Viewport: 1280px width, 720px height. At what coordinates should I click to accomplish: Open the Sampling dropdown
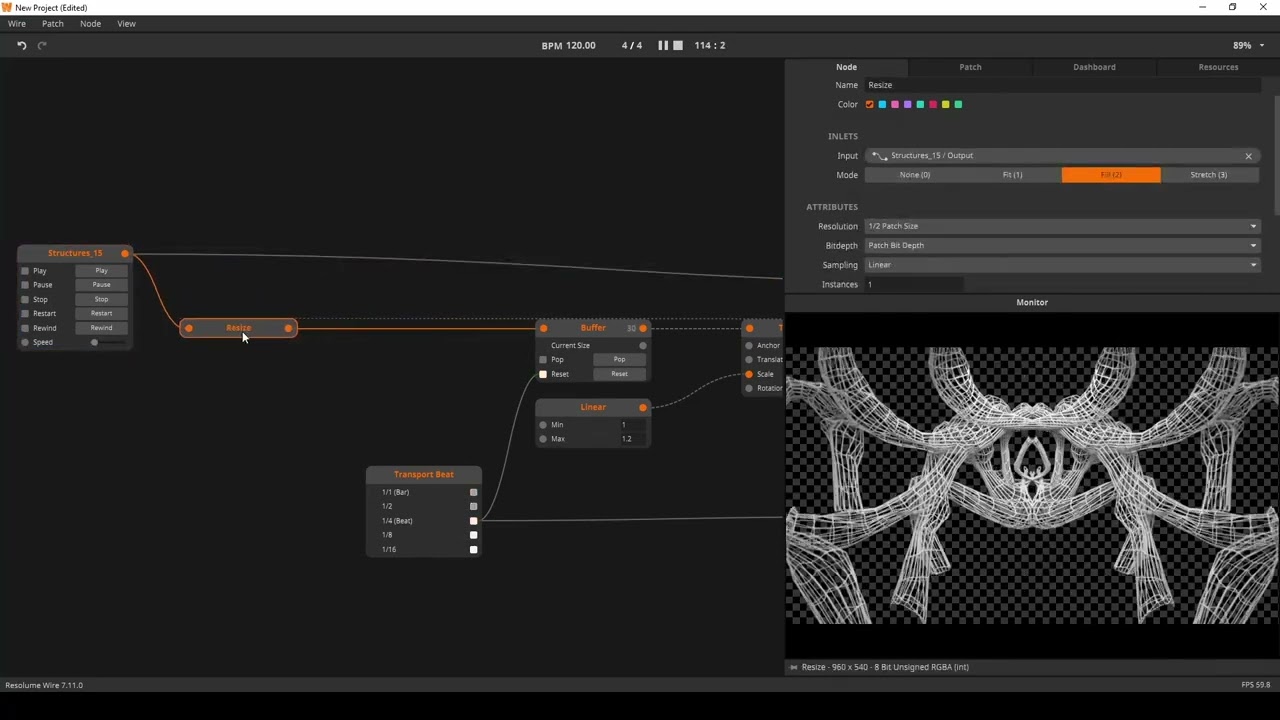coord(1062,265)
